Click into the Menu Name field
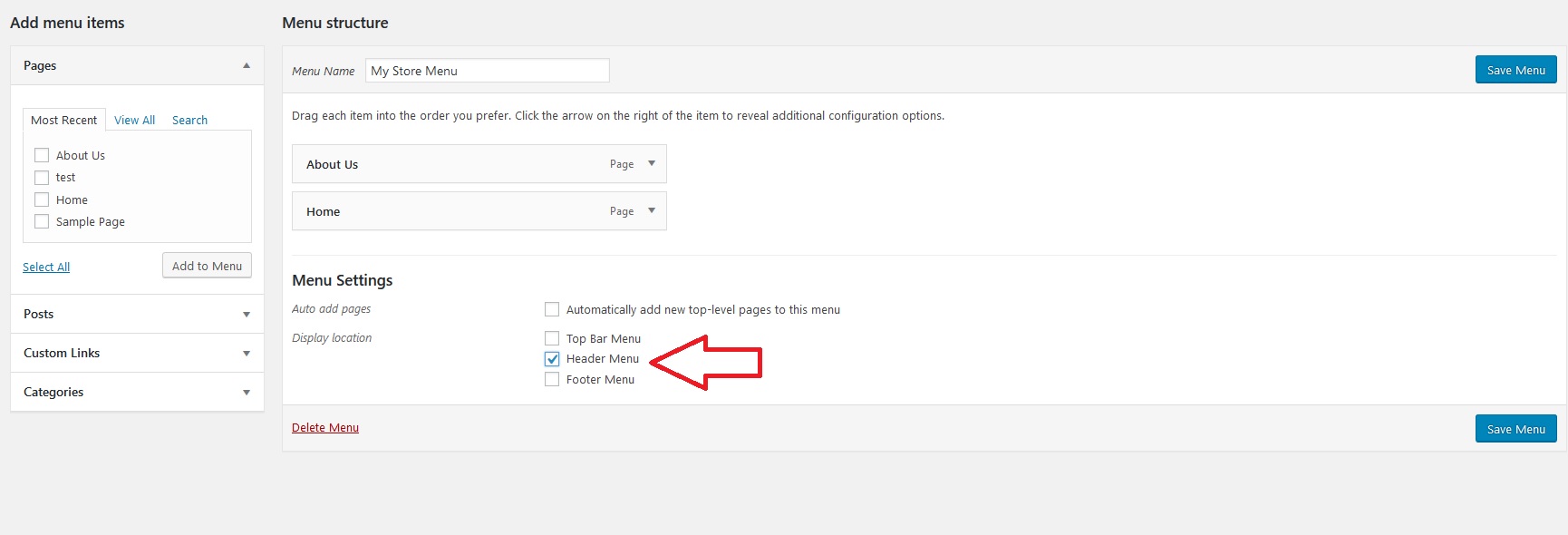The height and width of the screenshot is (535, 1568). tap(488, 71)
